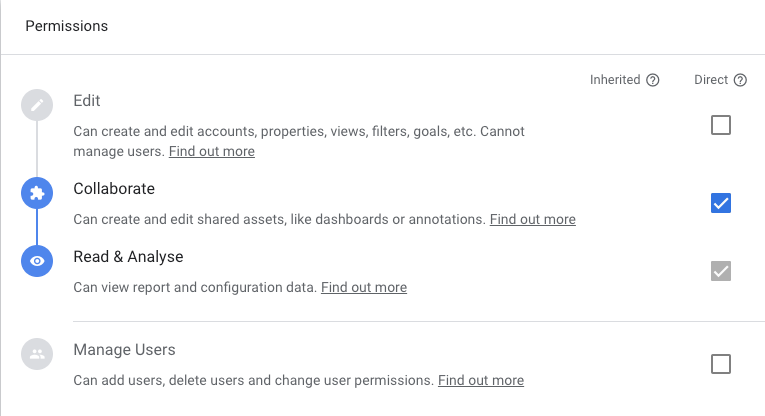Click the Collaborate puzzle piece icon
Image resolution: width=765 pixels, height=416 pixels.
click(x=37, y=192)
